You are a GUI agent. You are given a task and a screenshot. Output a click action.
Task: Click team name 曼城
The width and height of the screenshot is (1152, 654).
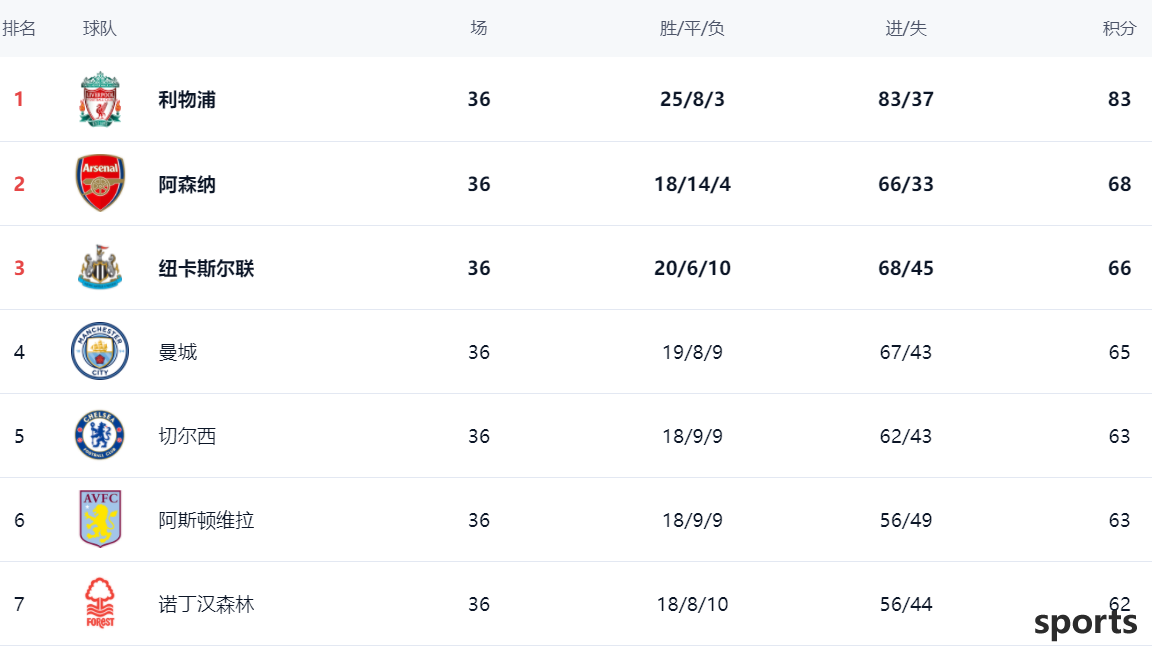pyautogui.click(x=178, y=352)
